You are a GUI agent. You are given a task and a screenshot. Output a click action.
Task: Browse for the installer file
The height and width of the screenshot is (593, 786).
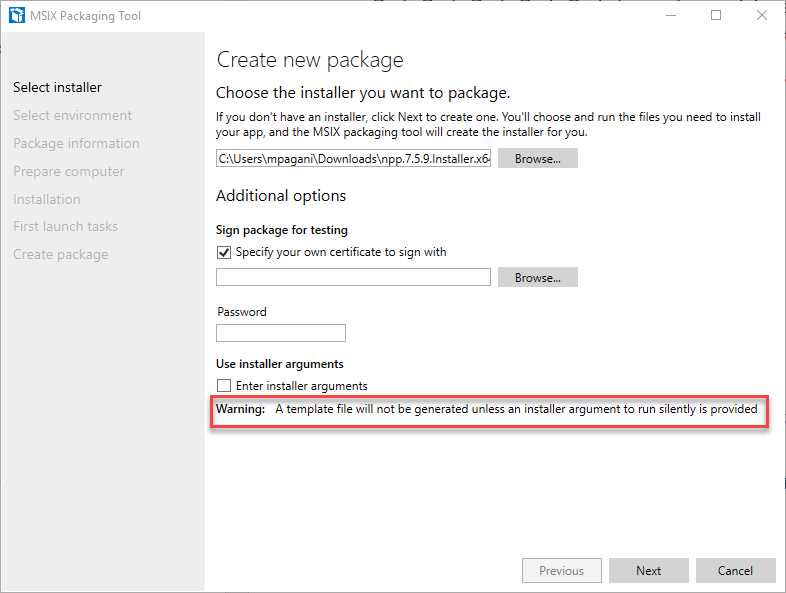tap(537, 158)
